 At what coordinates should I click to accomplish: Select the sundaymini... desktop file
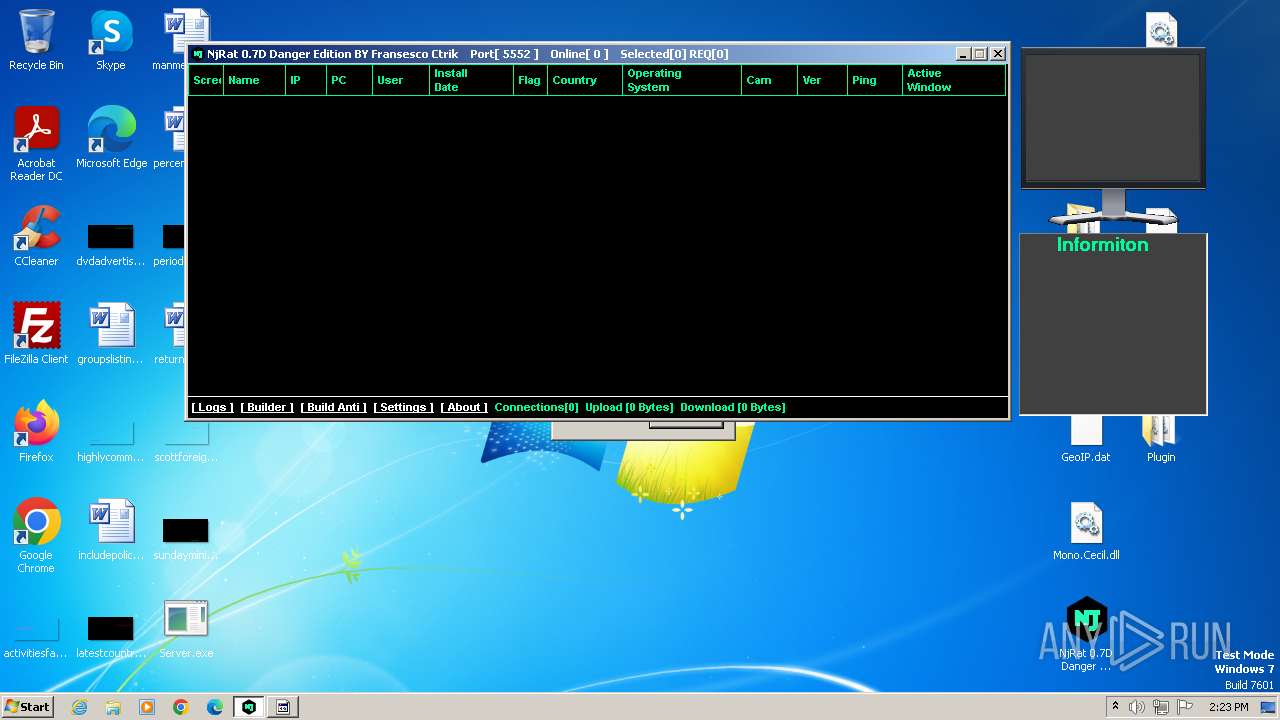[186, 537]
